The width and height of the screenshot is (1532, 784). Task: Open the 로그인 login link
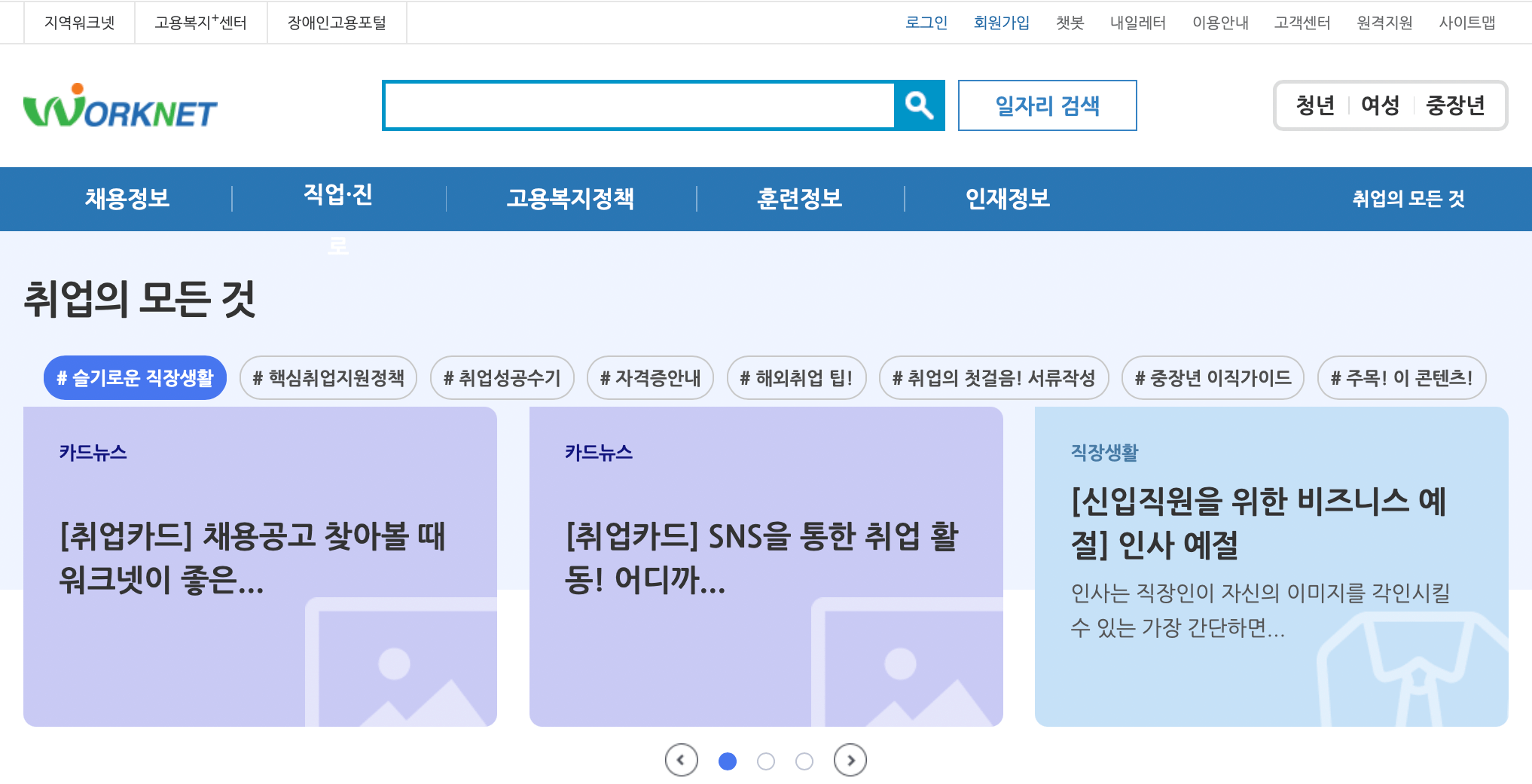point(927,23)
